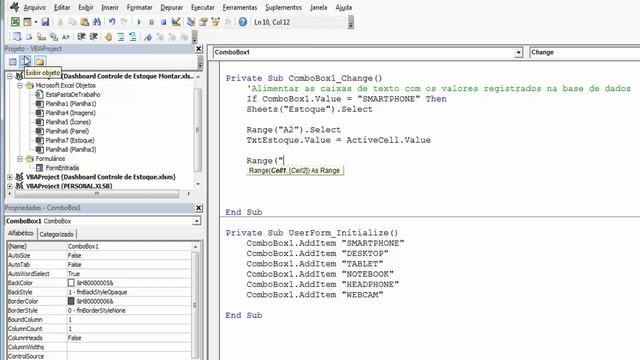This screenshot has width=640, height=360.
Task: Outdent the code with the Outdent icon
Action: tap(93, 37)
